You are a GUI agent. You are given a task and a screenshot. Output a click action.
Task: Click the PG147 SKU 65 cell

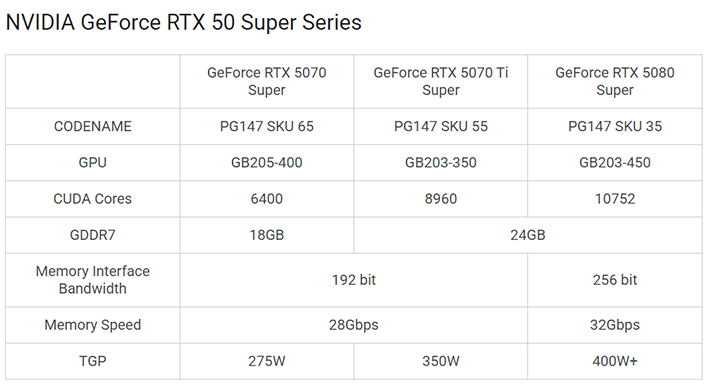tap(267, 126)
